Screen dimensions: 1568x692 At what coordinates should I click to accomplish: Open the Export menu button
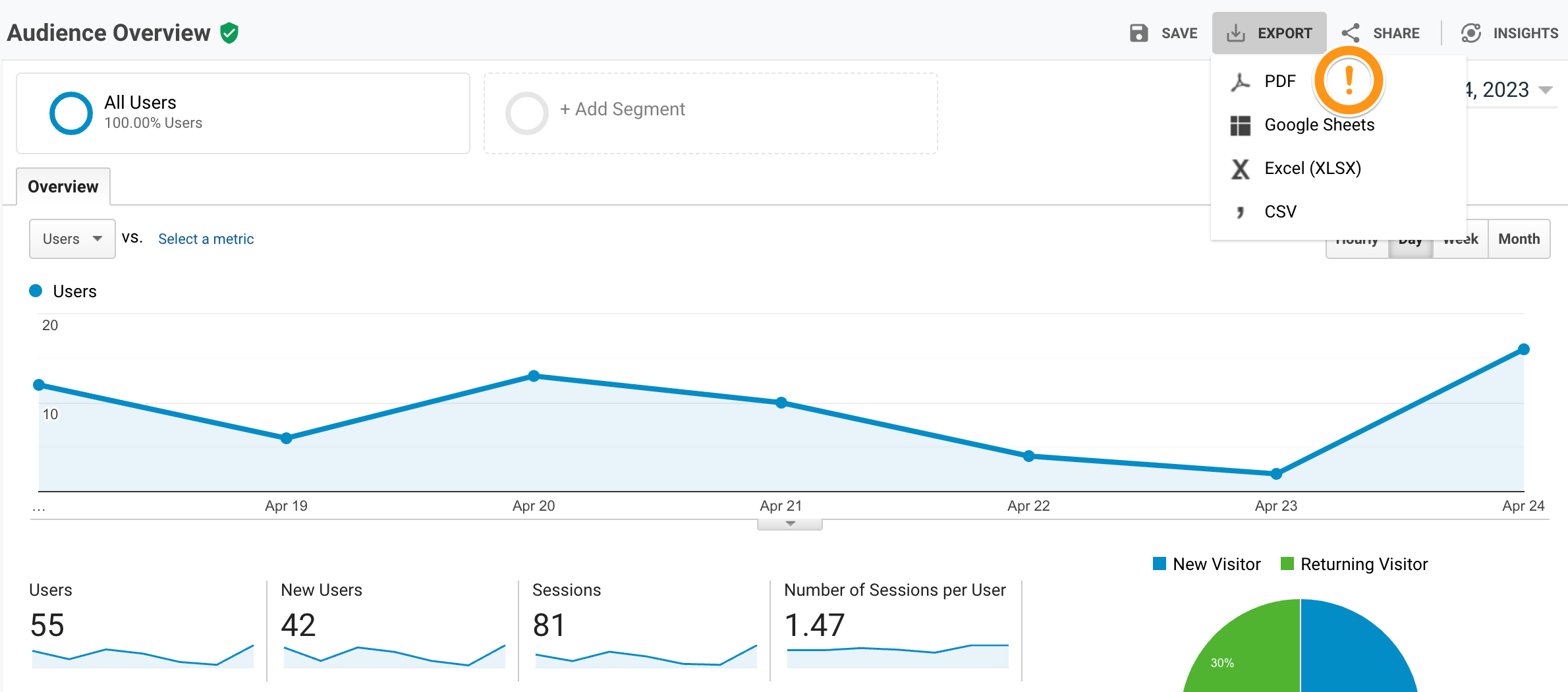1270,33
